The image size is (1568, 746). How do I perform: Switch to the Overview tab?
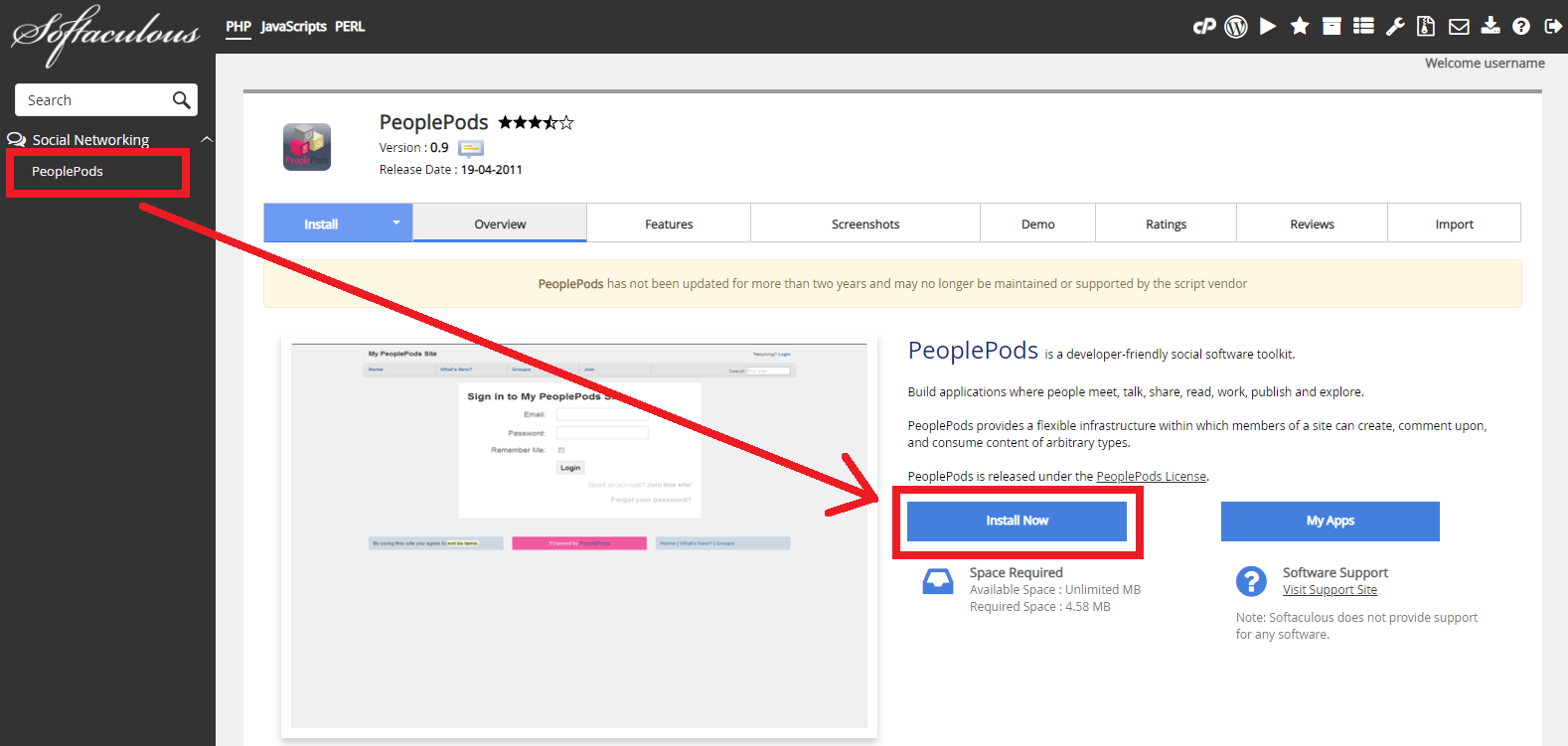coord(500,224)
